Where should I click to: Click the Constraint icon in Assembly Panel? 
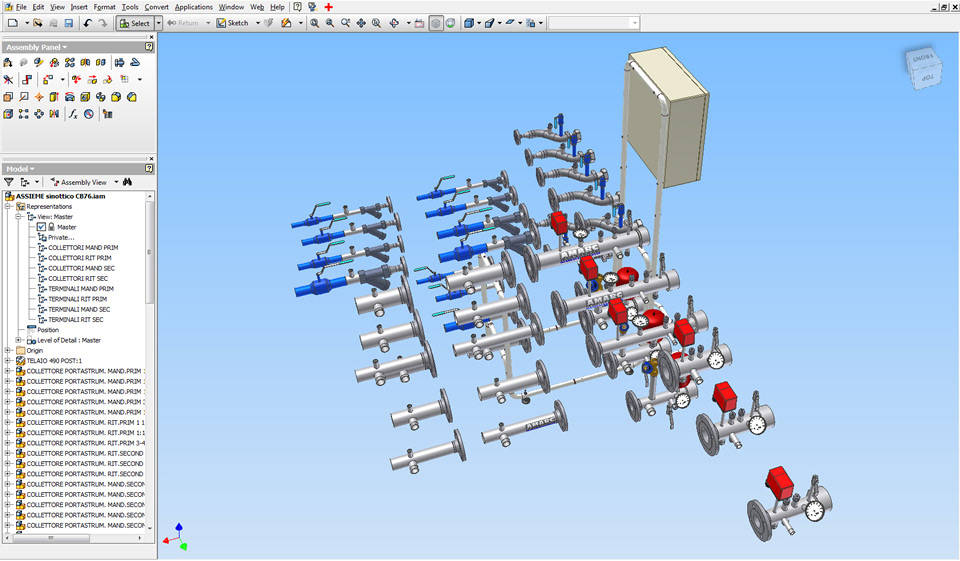click(x=26, y=80)
